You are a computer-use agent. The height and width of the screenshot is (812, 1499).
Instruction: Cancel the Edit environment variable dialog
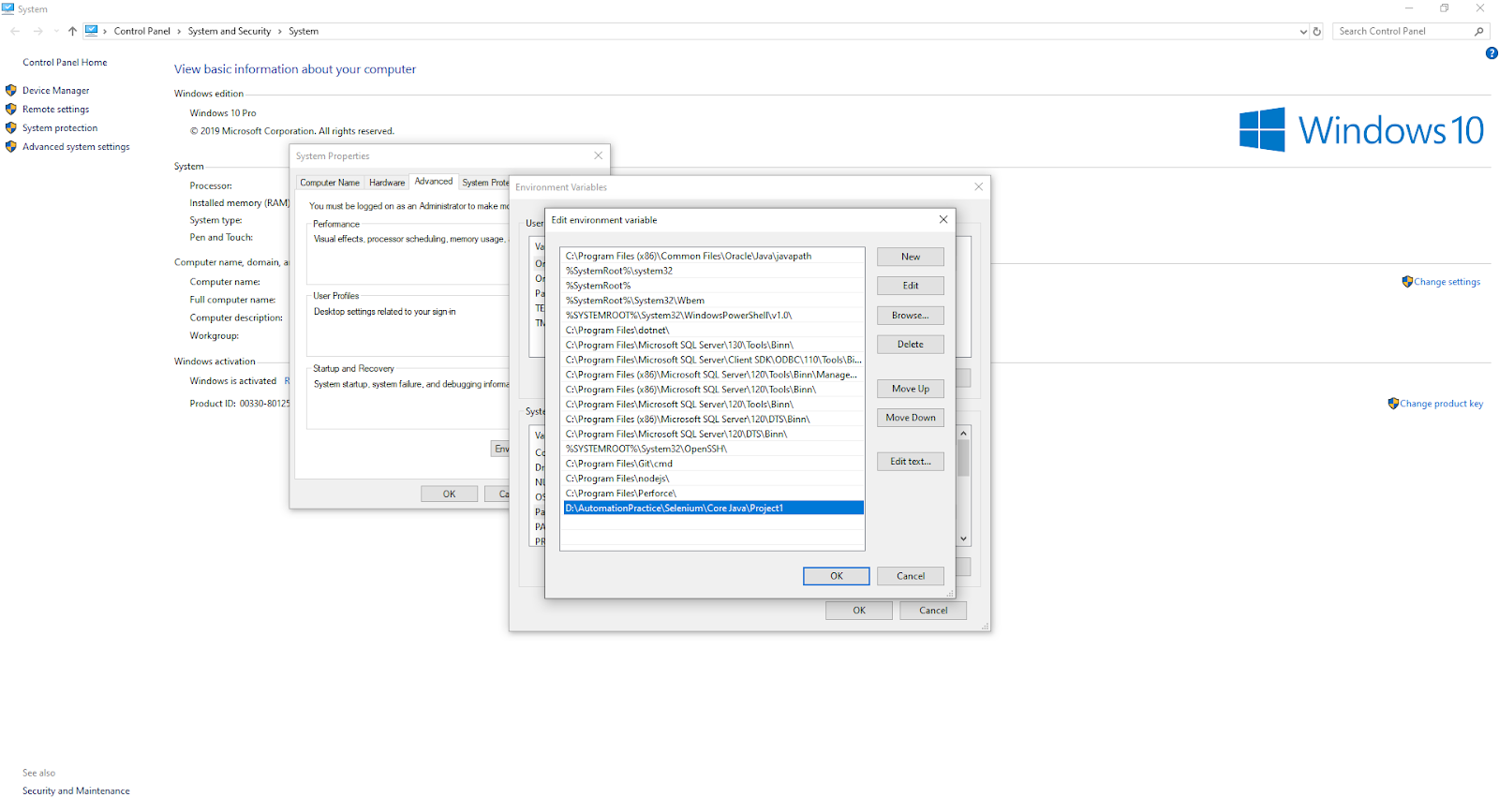tap(911, 576)
